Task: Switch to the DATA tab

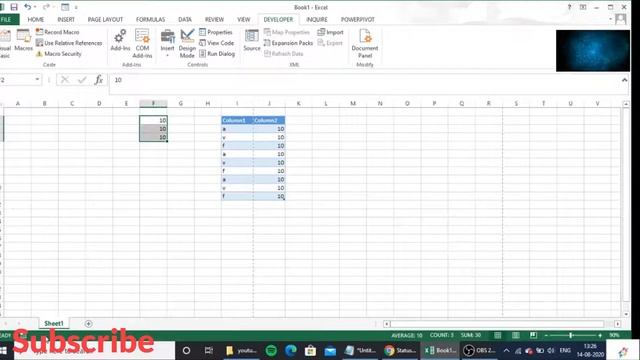Action: tap(184, 19)
